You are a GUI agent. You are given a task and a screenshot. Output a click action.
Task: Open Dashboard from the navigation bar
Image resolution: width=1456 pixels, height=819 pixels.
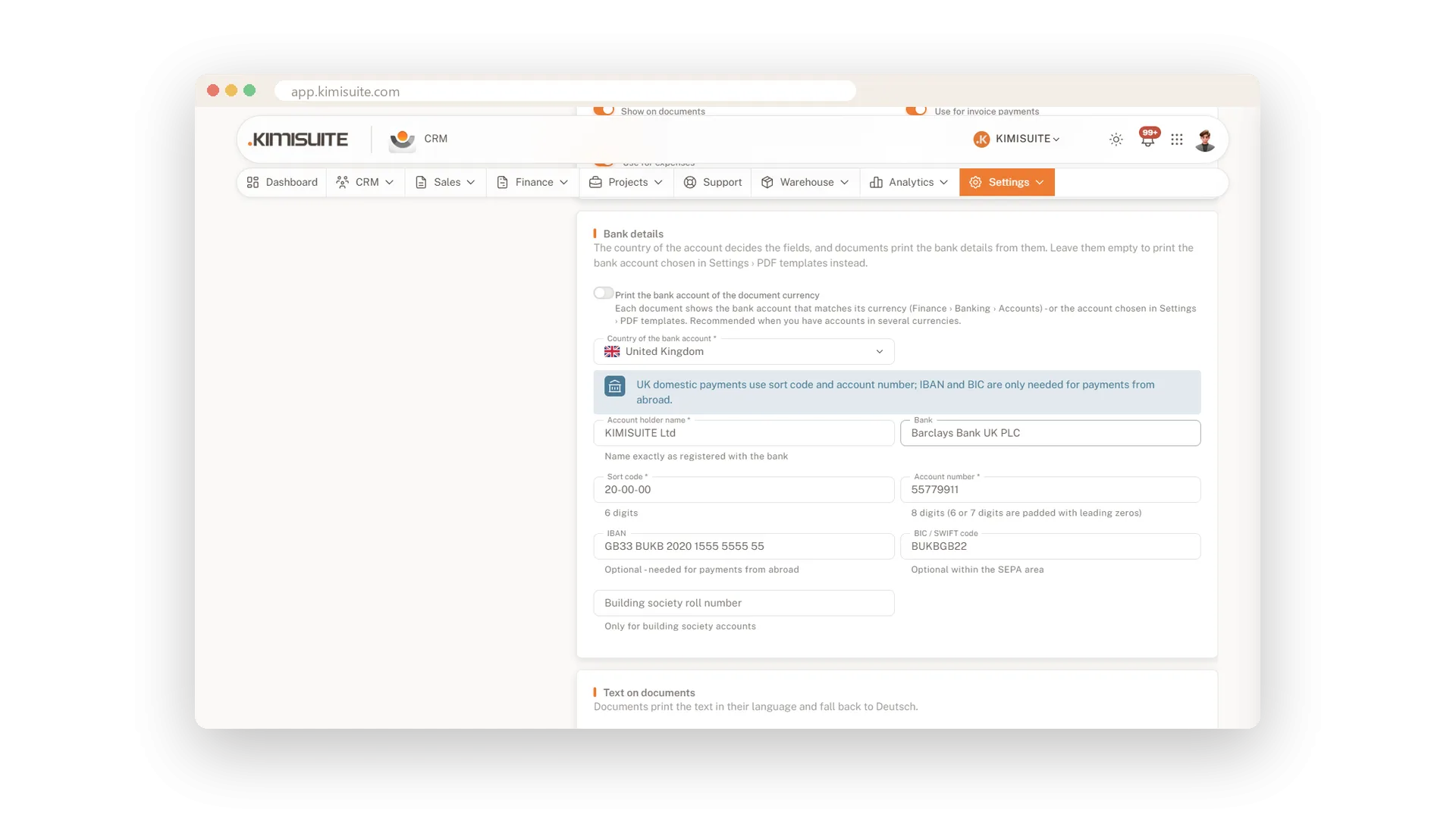282,182
